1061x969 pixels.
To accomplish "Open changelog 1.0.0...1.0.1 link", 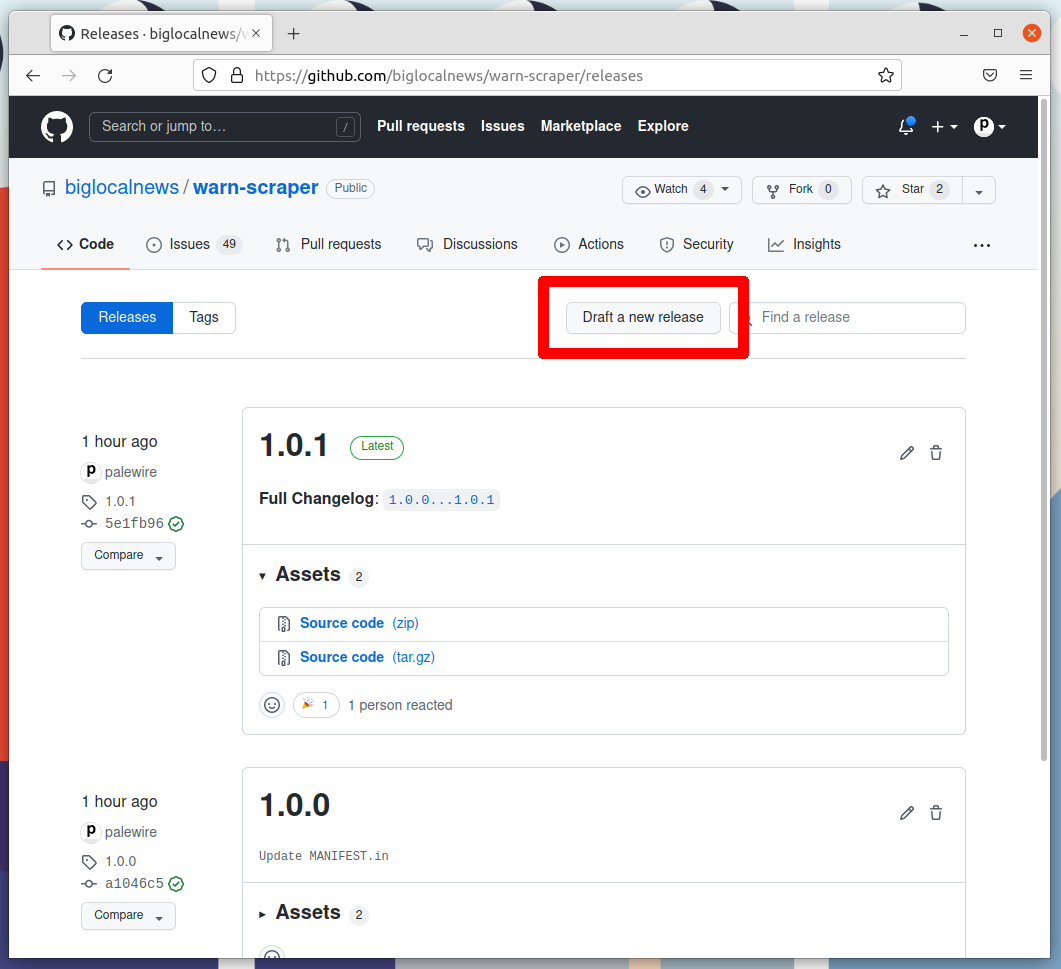I will (441, 500).
